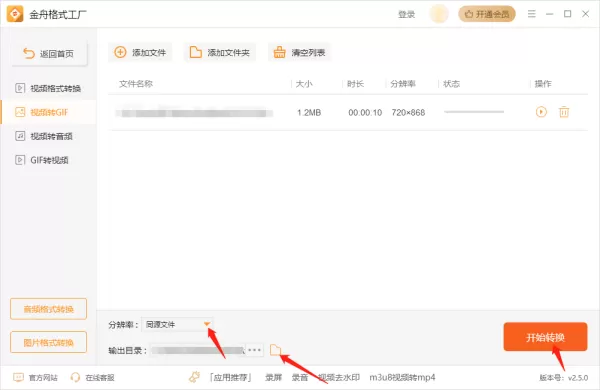Browse output directory with the ... button
The image size is (600, 390).
coord(254,350)
